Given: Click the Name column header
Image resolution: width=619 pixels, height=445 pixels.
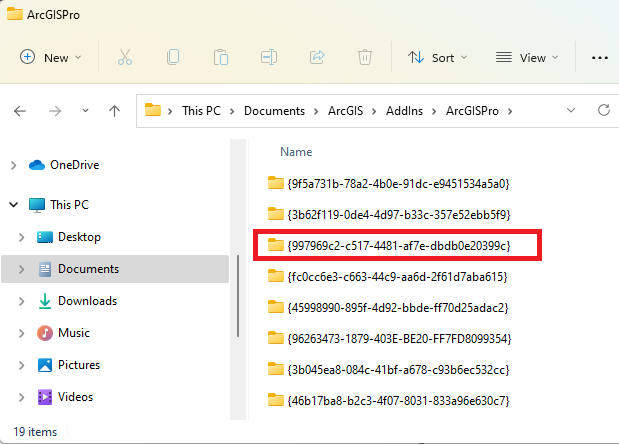Looking at the screenshot, I should (296, 152).
